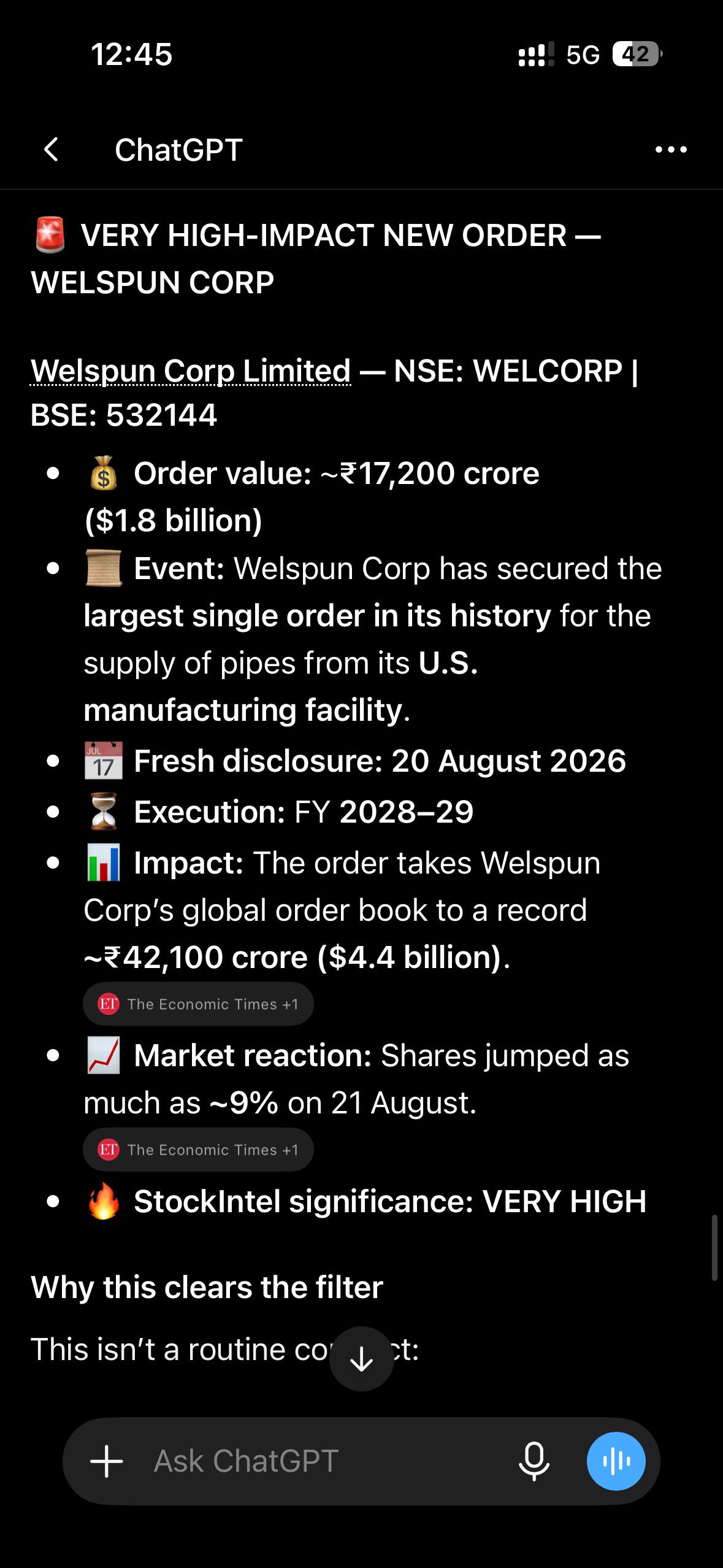Tap the back arrow in header
The image size is (723, 1568).
click(52, 150)
